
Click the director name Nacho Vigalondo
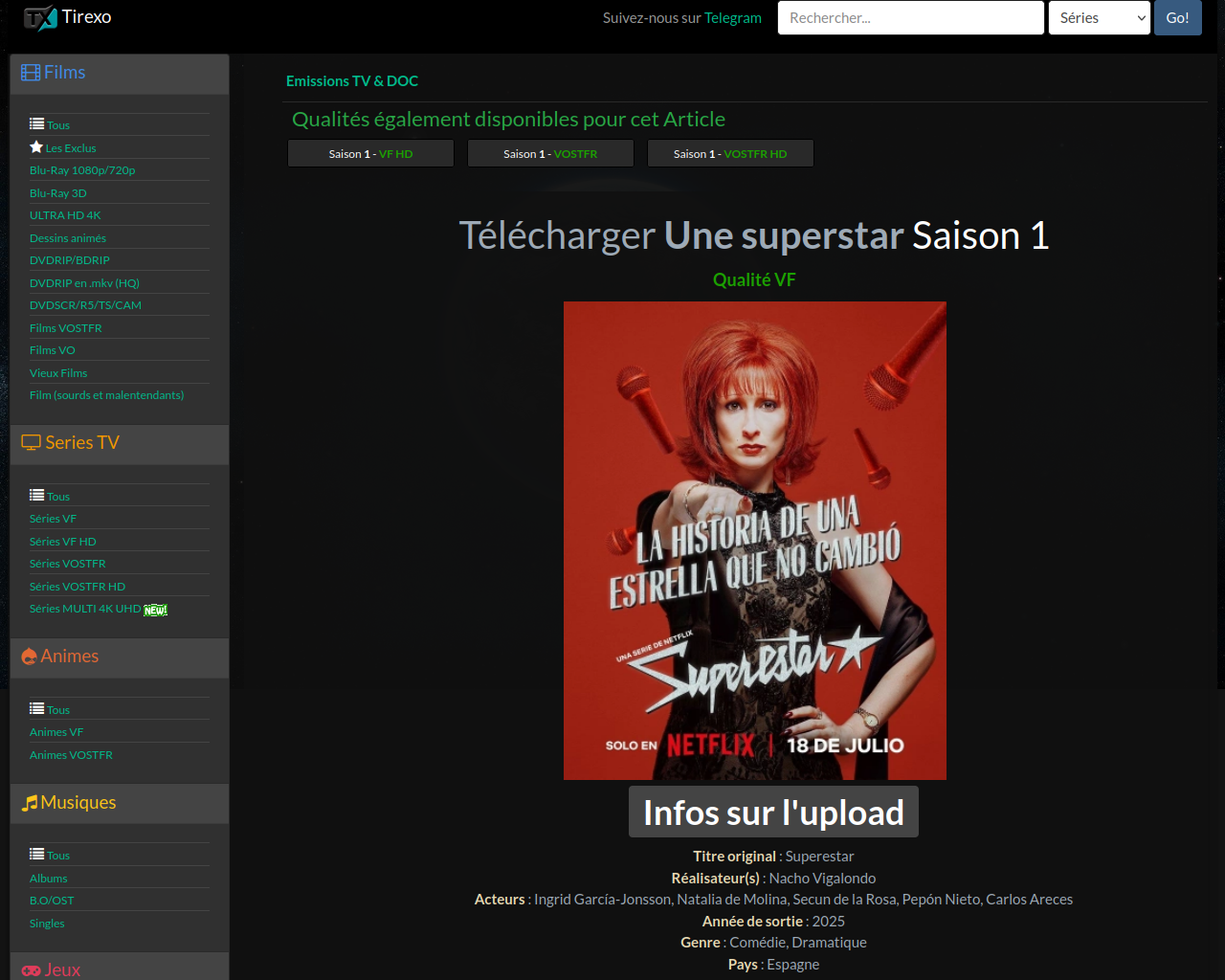click(x=822, y=878)
